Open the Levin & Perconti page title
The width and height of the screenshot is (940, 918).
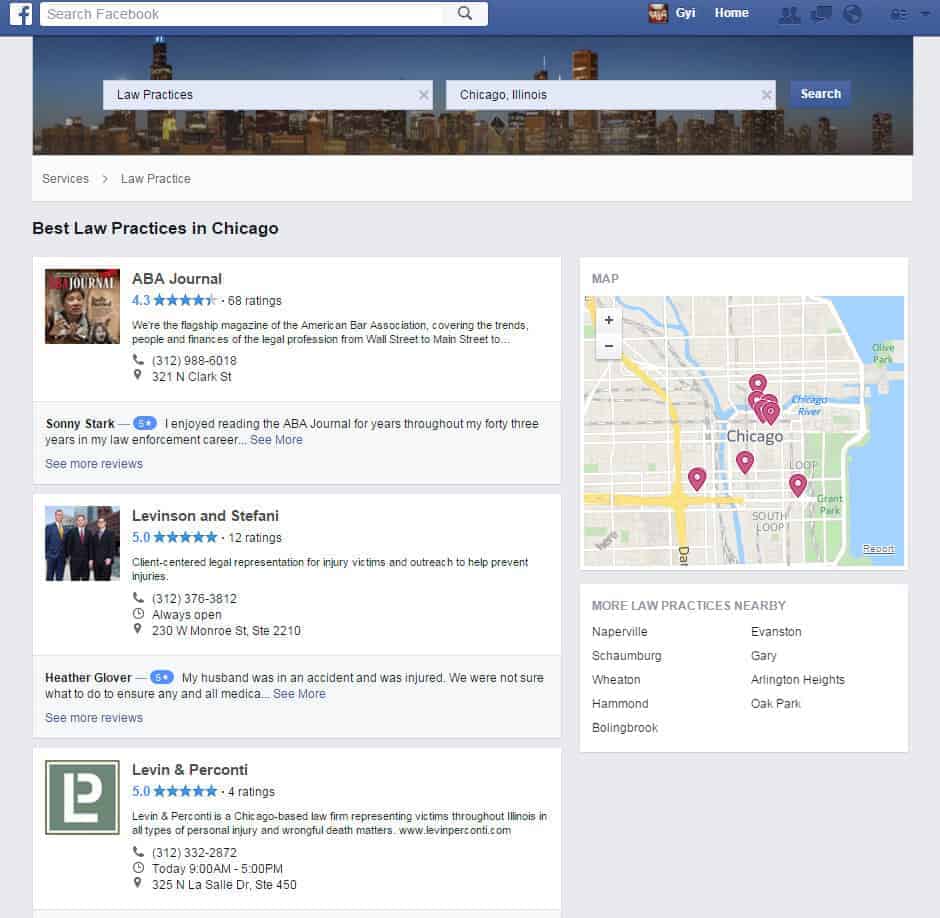[189, 769]
